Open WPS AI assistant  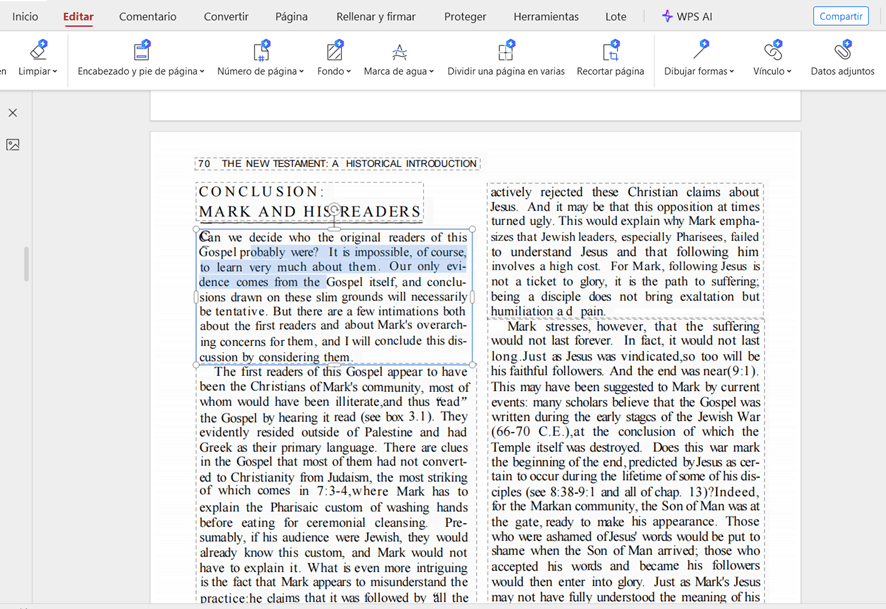pyautogui.click(x=688, y=17)
